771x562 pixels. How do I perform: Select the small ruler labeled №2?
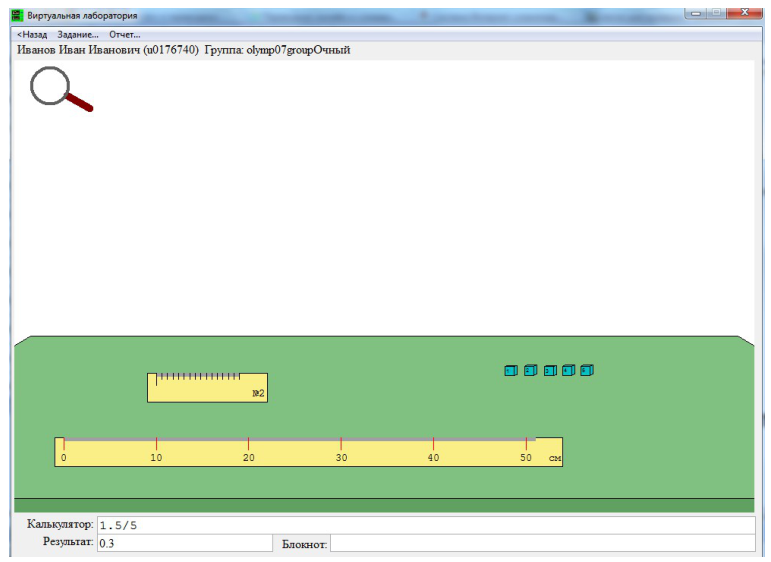pyautogui.click(x=208, y=387)
